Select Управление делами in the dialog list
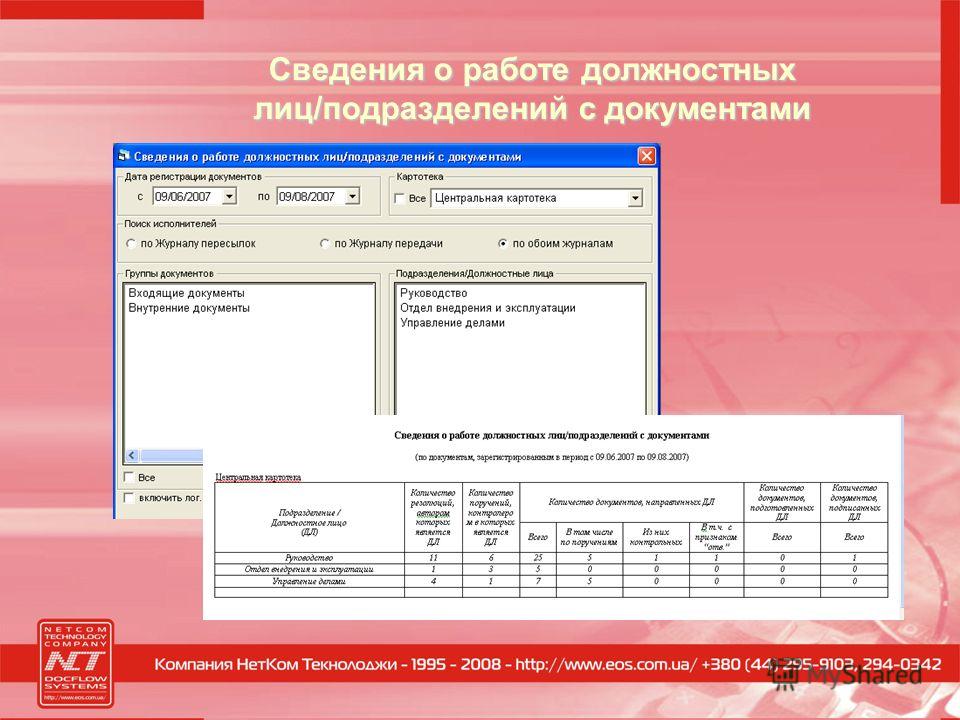 point(452,323)
